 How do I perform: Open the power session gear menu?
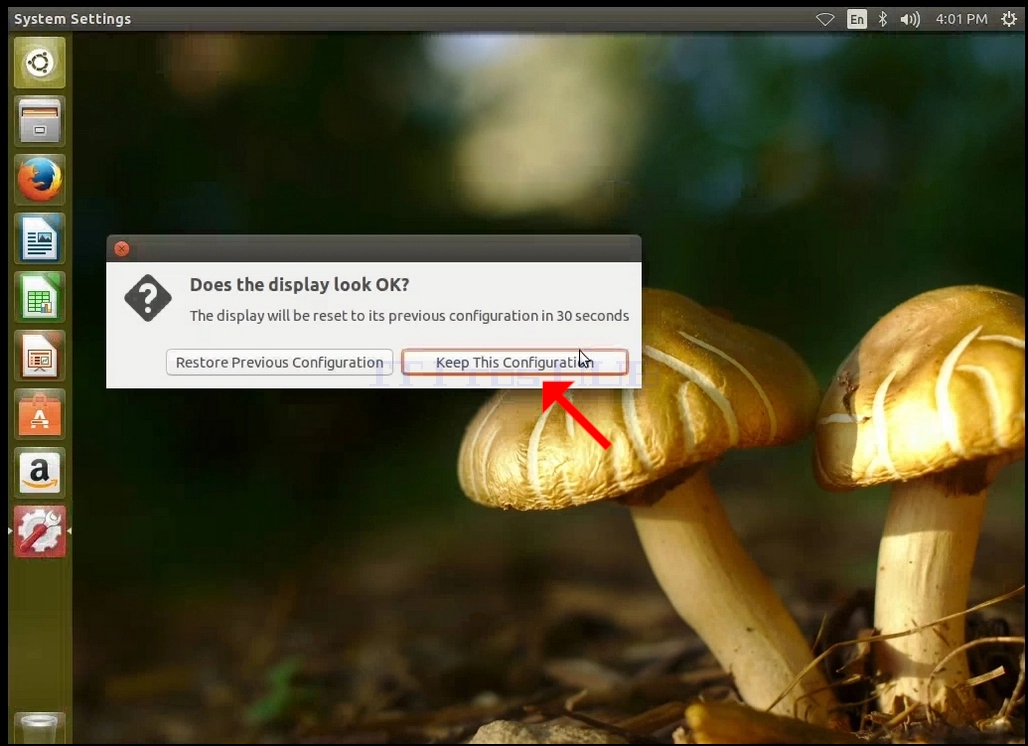pyautogui.click(x=1009, y=19)
